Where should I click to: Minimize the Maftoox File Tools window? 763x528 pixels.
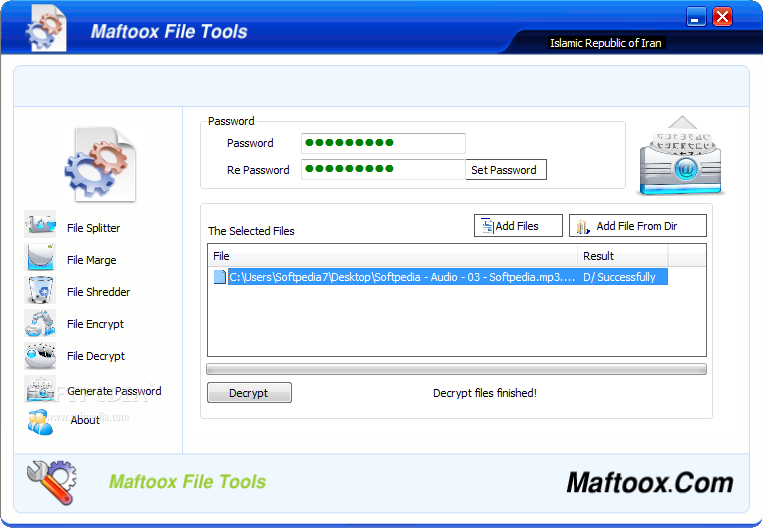click(x=696, y=17)
